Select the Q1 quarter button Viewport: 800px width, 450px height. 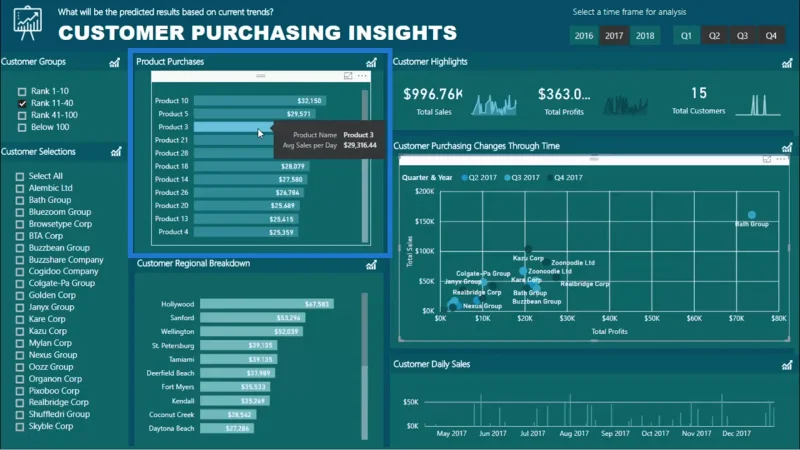686,36
